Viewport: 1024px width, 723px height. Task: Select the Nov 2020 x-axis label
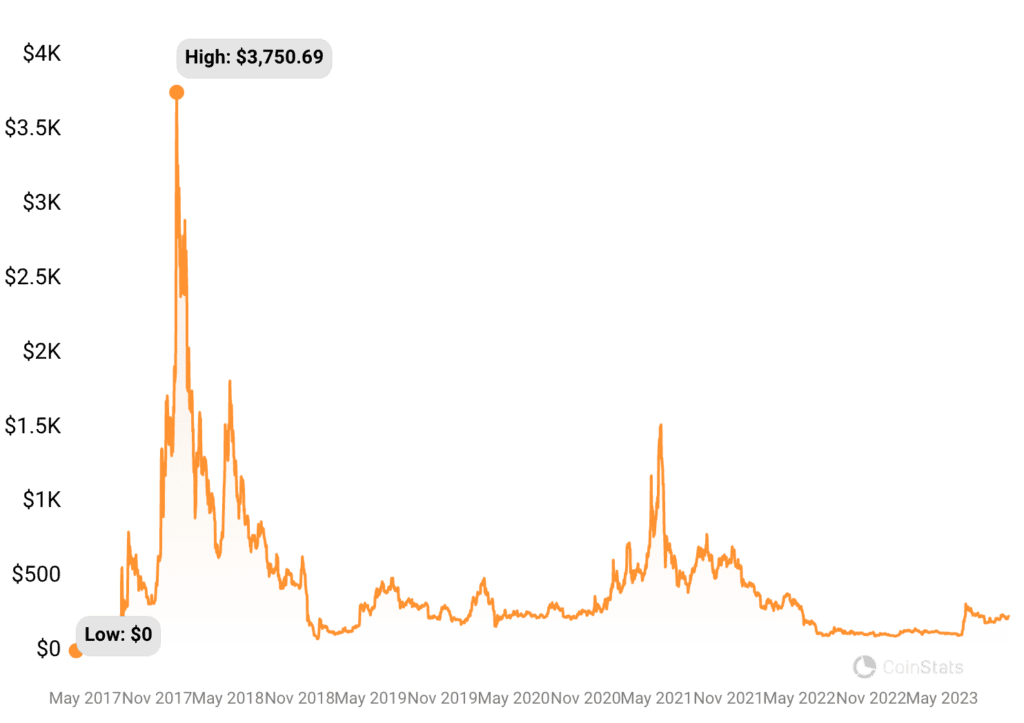point(585,698)
